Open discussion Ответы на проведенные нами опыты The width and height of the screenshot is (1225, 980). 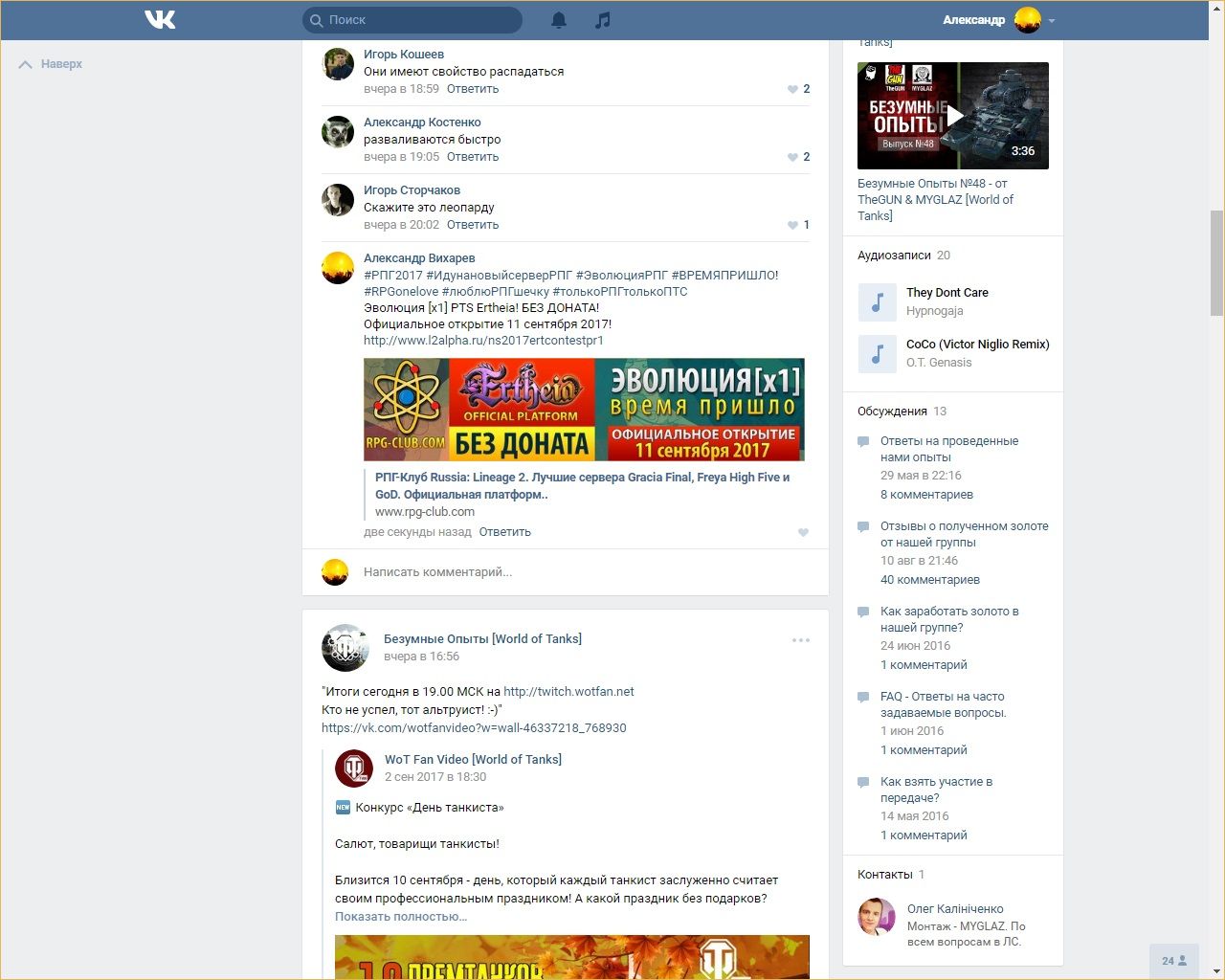(x=949, y=449)
